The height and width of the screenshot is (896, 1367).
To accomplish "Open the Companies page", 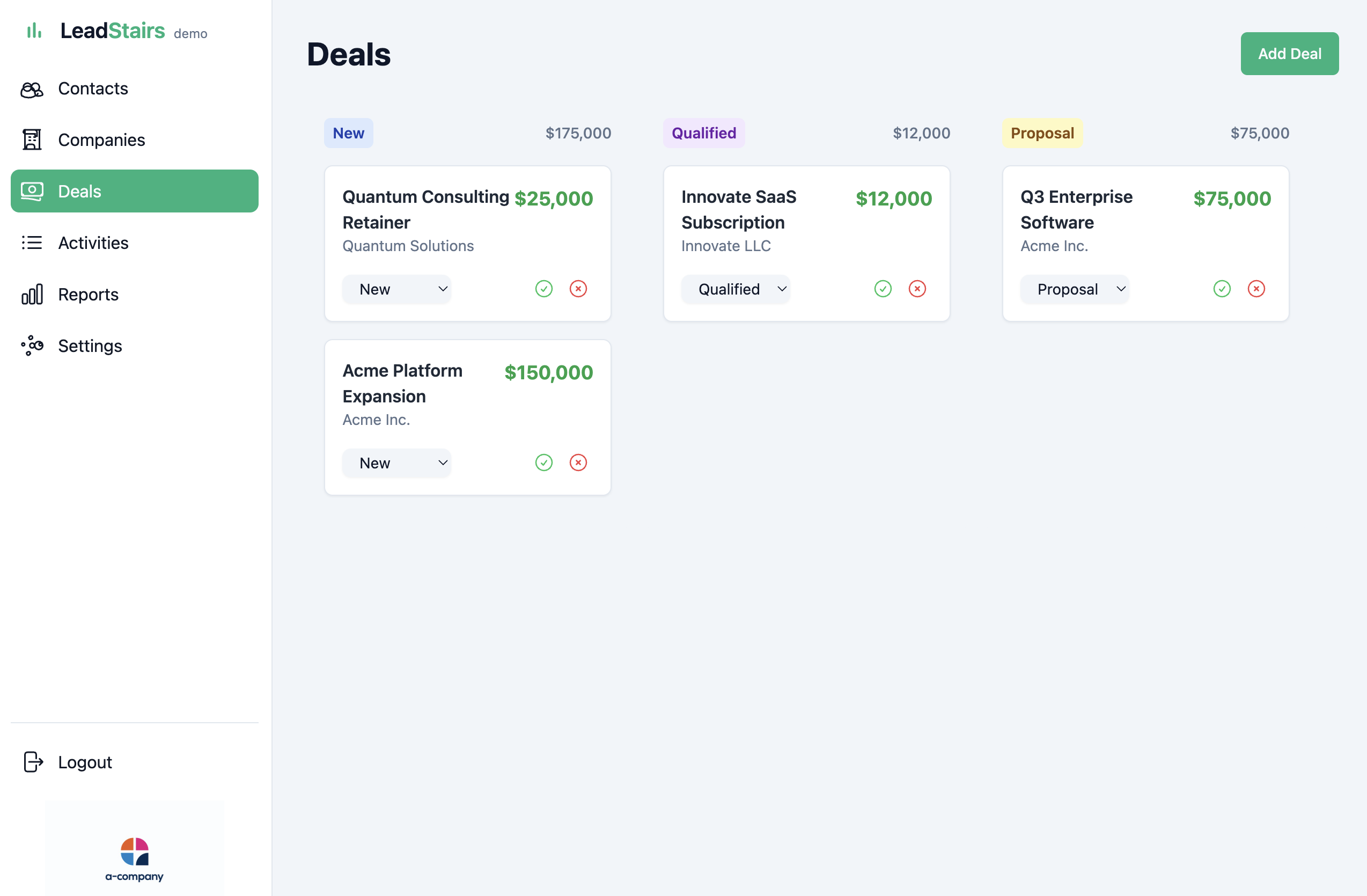I will pos(101,140).
